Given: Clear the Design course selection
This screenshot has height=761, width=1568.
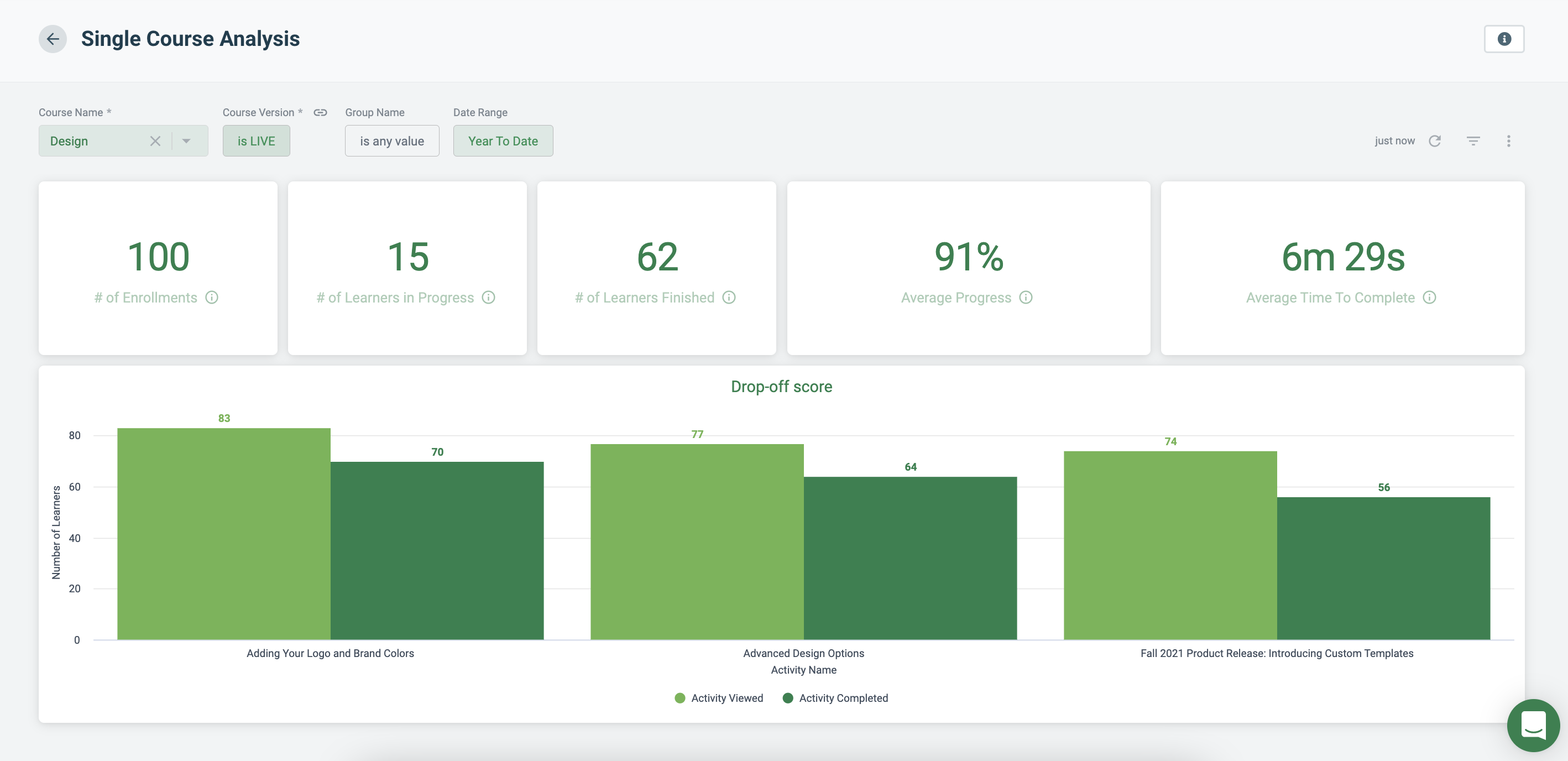Looking at the screenshot, I should point(155,141).
